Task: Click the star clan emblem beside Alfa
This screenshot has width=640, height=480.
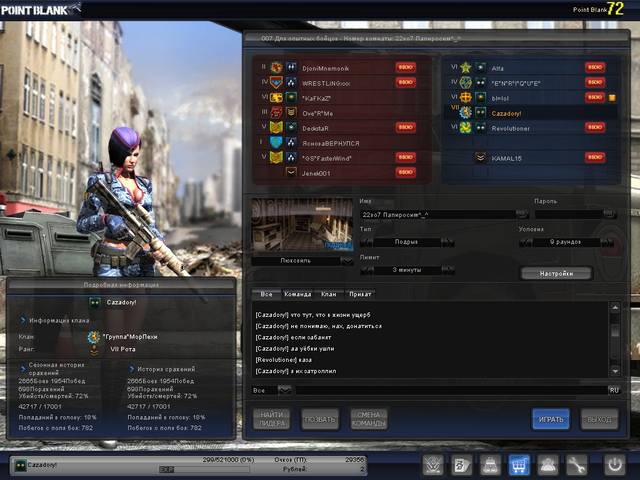Action: [x=466, y=67]
